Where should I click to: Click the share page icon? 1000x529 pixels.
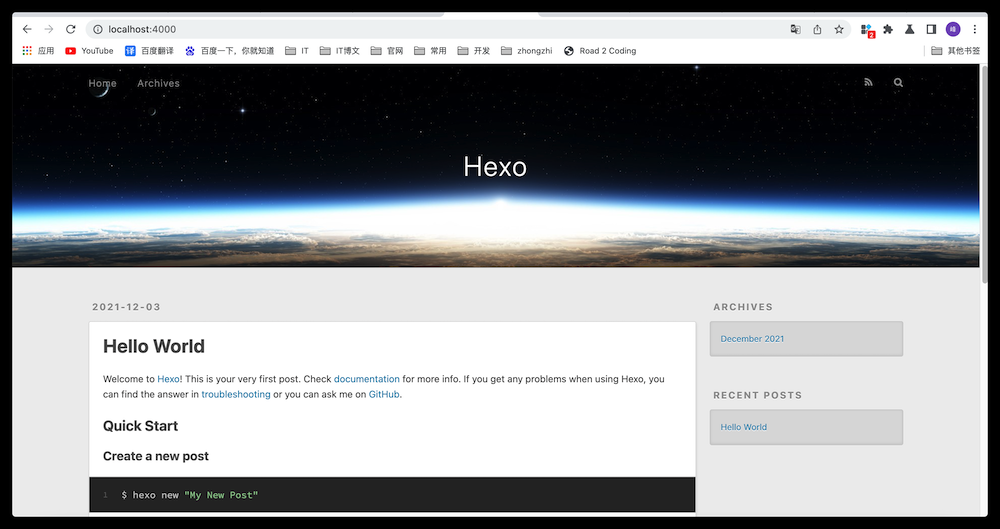(x=817, y=29)
